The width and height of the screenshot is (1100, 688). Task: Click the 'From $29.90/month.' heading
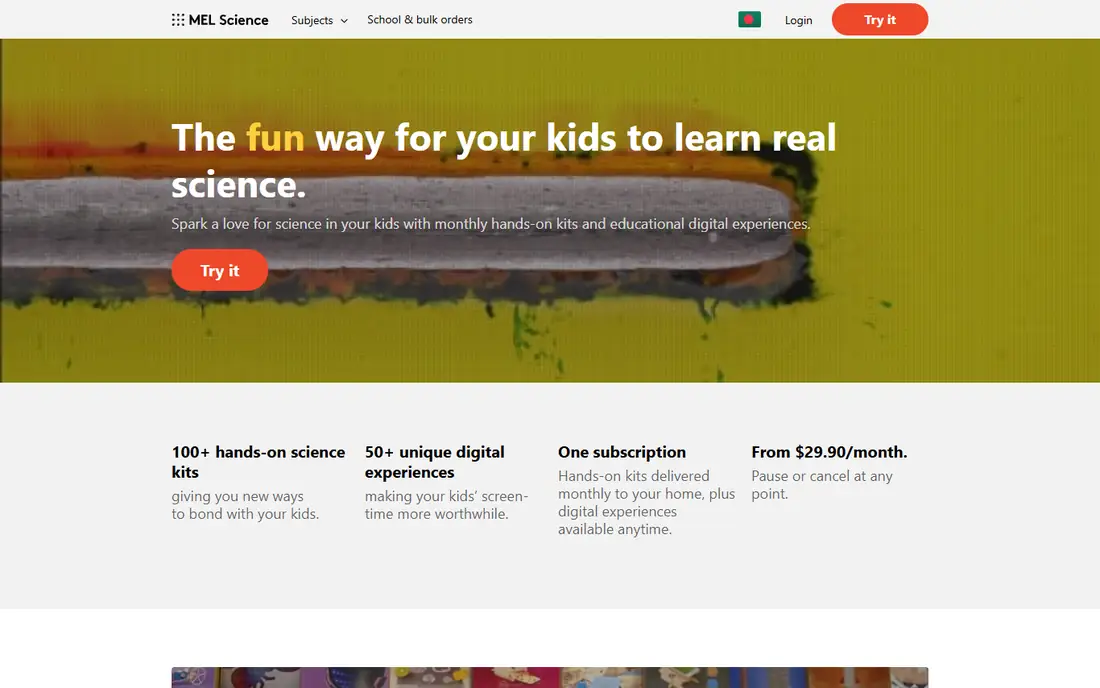[829, 452]
